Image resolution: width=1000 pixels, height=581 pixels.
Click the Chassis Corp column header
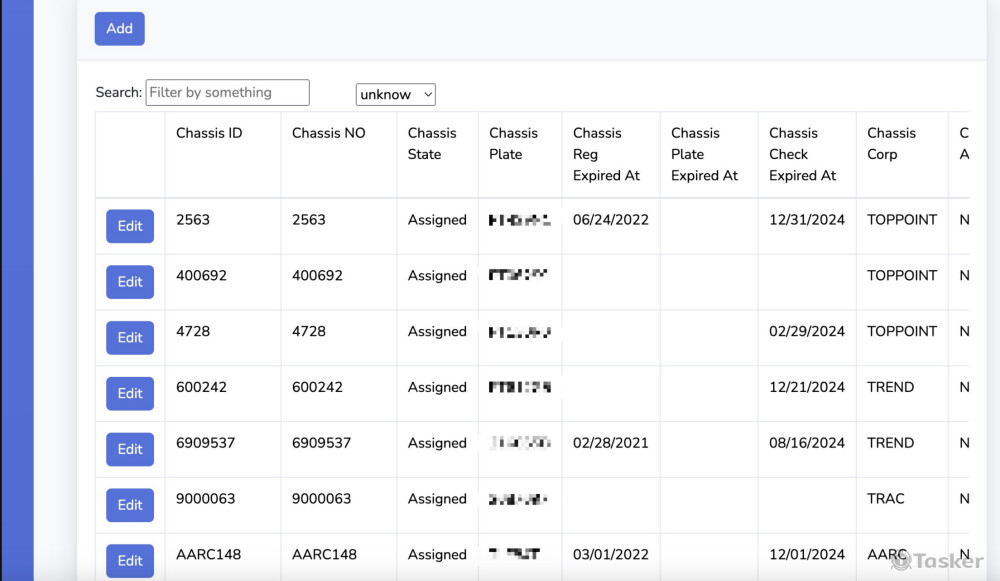point(891,144)
